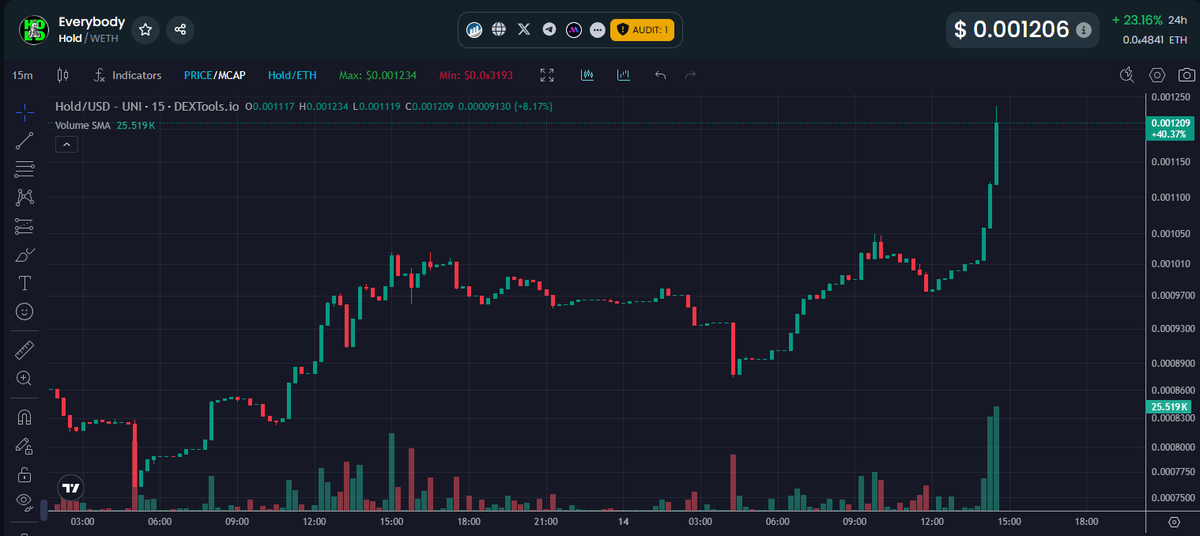Image resolution: width=1200 pixels, height=536 pixels.
Task: Select the text annotation tool
Action: pyautogui.click(x=25, y=283)
